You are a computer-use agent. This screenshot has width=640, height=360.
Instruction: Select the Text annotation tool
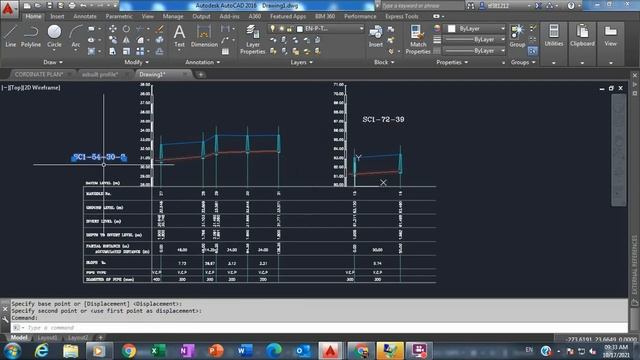(x=179, y=36)
